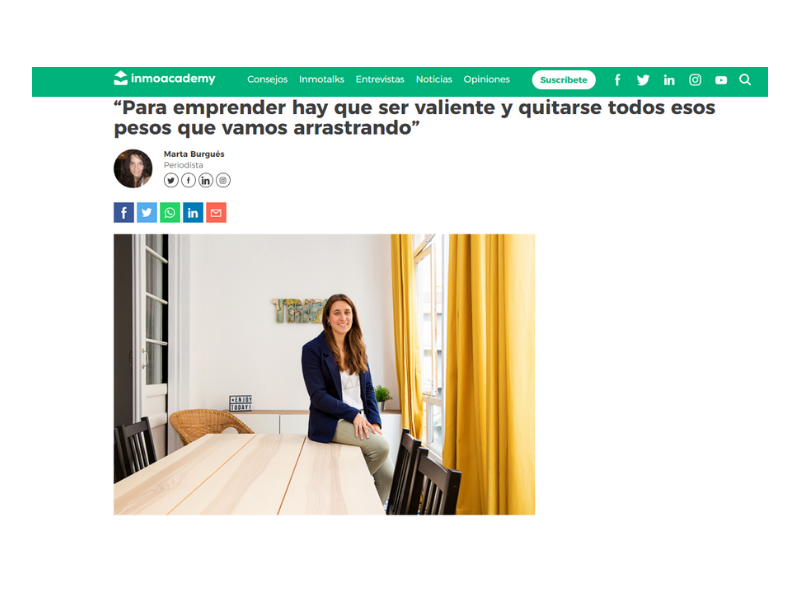Share article via LinkedIn share button
The image size is (800, 600).
193,212
